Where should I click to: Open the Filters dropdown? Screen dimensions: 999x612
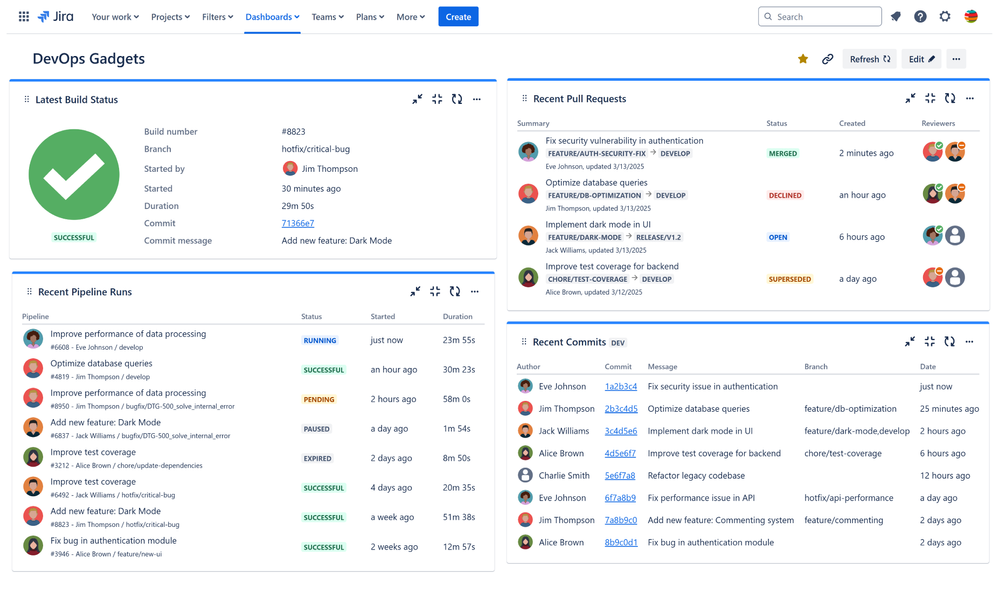[x=217, y=17]
